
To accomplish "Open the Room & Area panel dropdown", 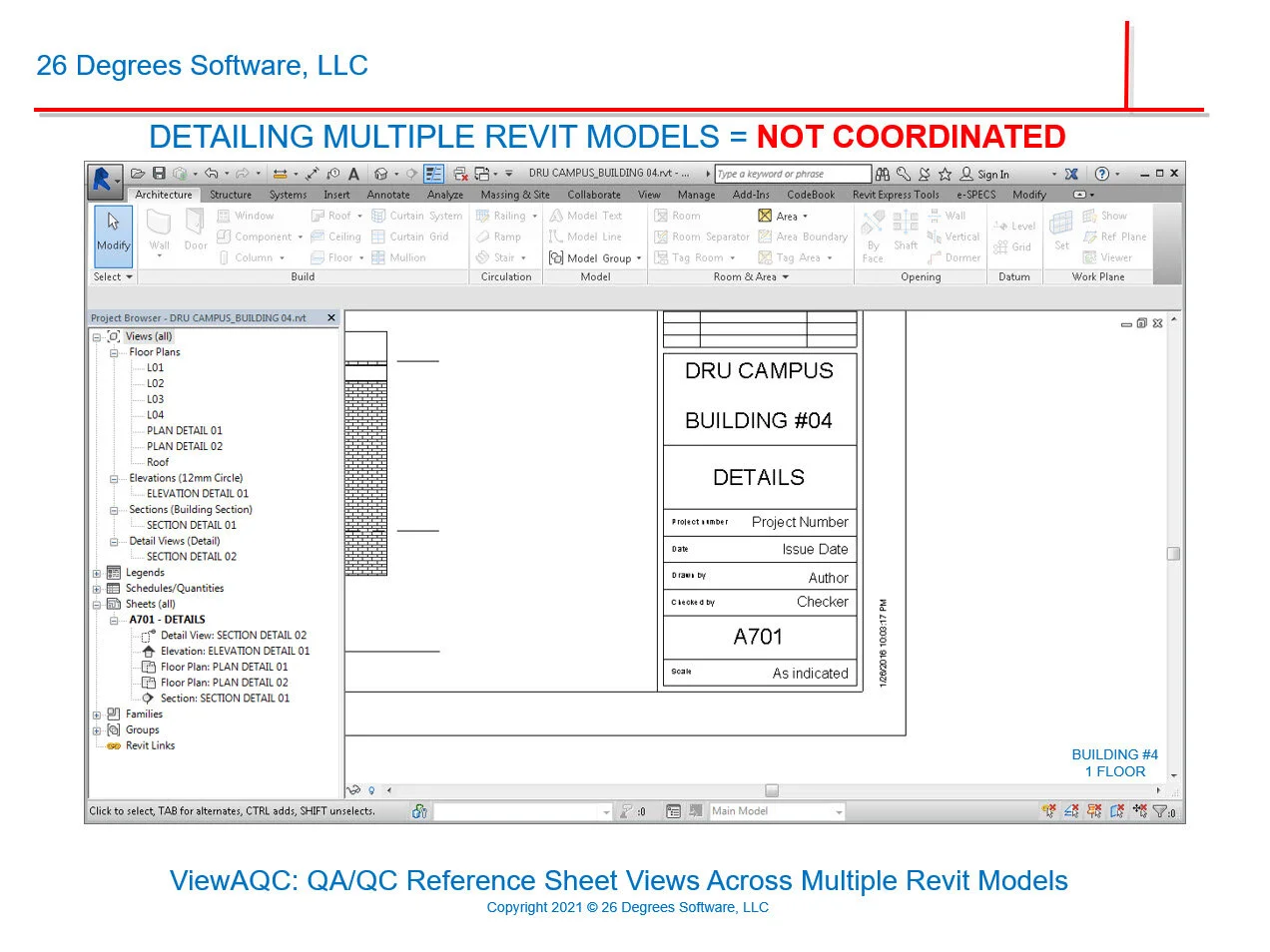I will point(751,277).
